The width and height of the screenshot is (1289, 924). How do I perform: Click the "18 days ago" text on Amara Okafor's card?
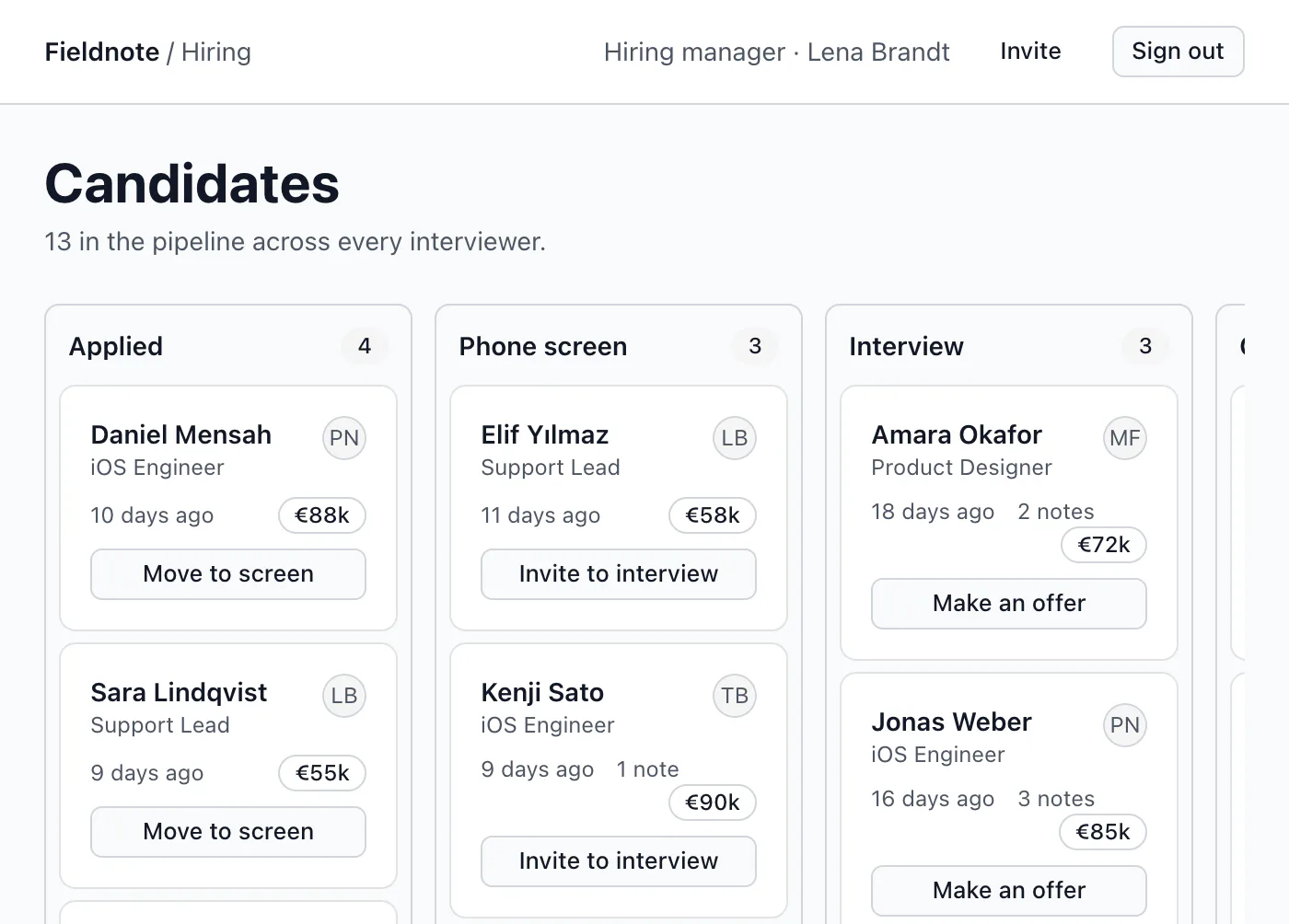tap(933, 512)
